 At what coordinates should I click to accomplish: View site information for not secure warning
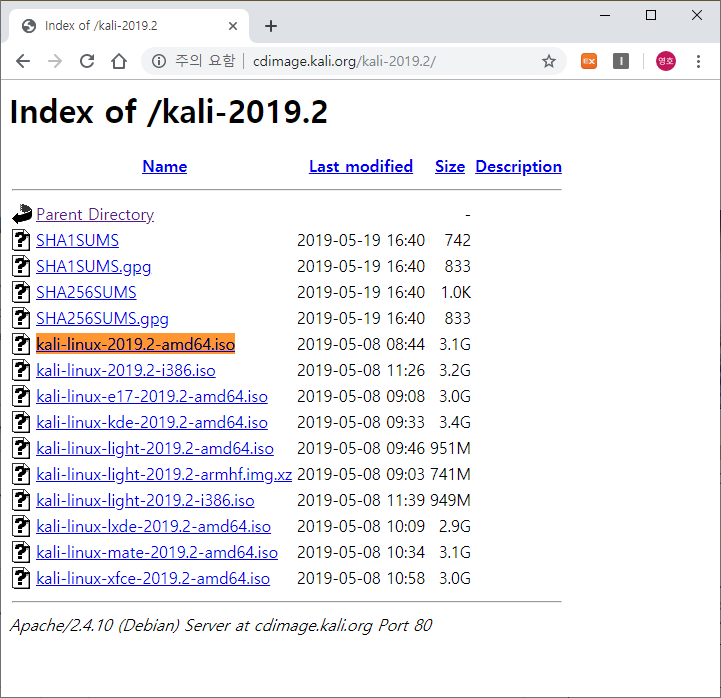point(159,61)
